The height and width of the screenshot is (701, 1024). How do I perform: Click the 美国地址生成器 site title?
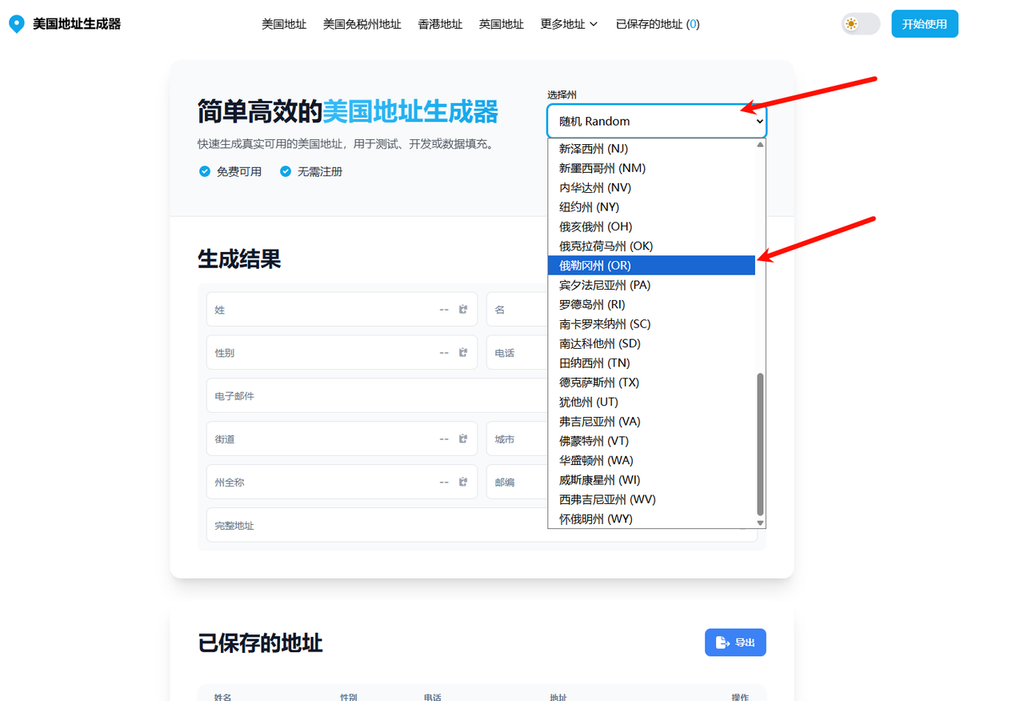point(76,24)
